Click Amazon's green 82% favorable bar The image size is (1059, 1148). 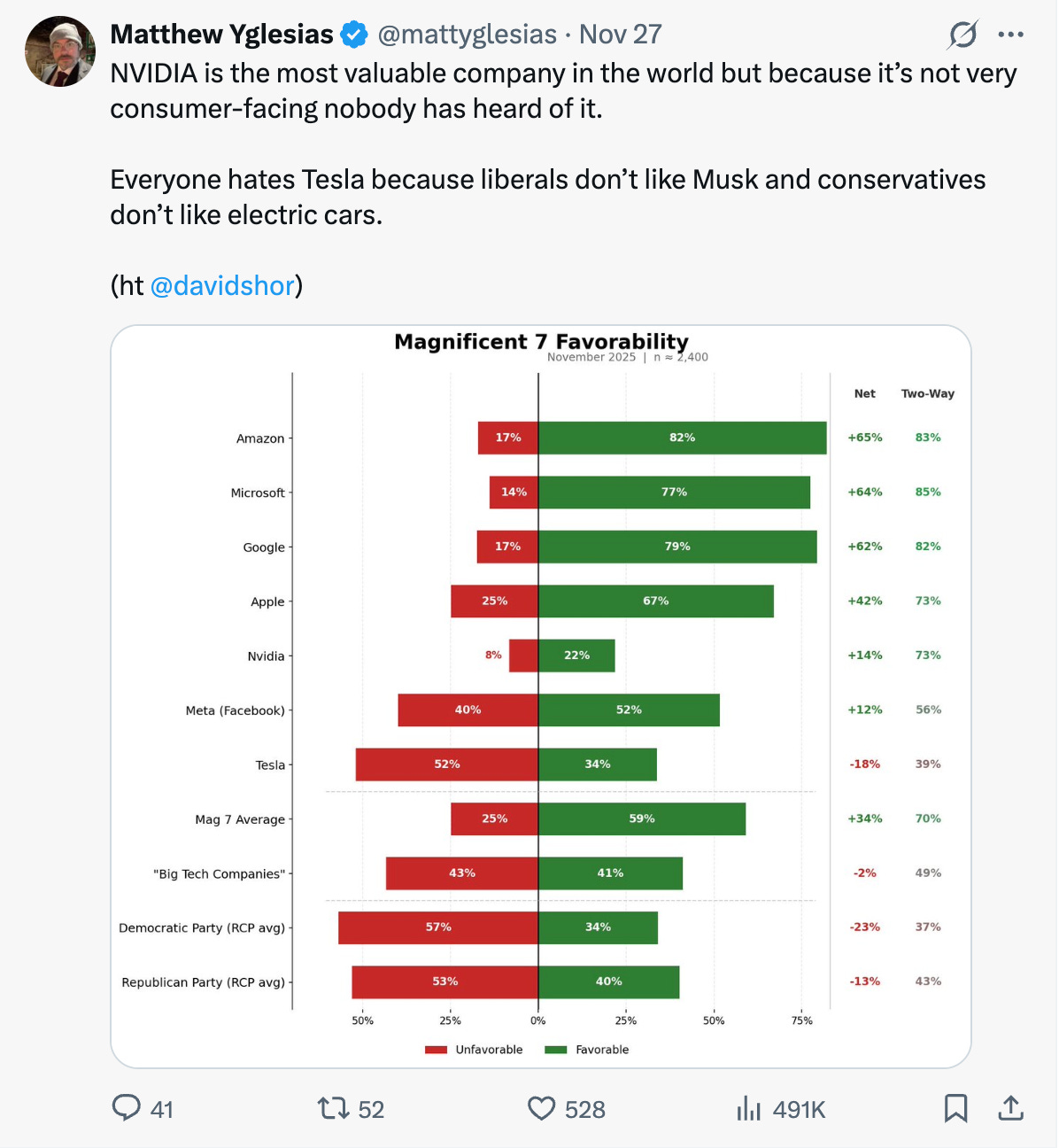(682, 438)
